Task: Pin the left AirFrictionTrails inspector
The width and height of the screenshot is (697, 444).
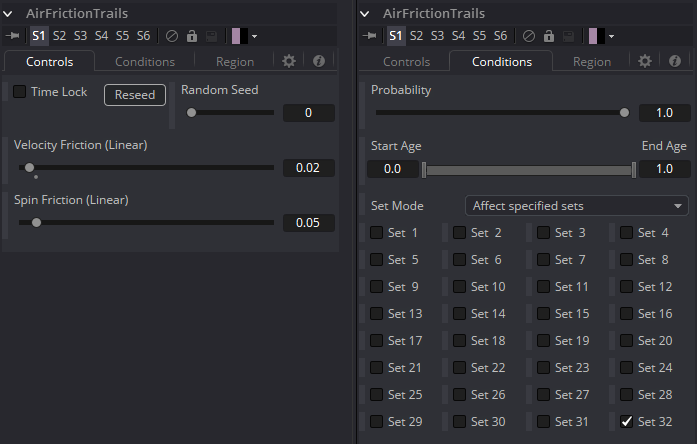Action: click(13, 36)
